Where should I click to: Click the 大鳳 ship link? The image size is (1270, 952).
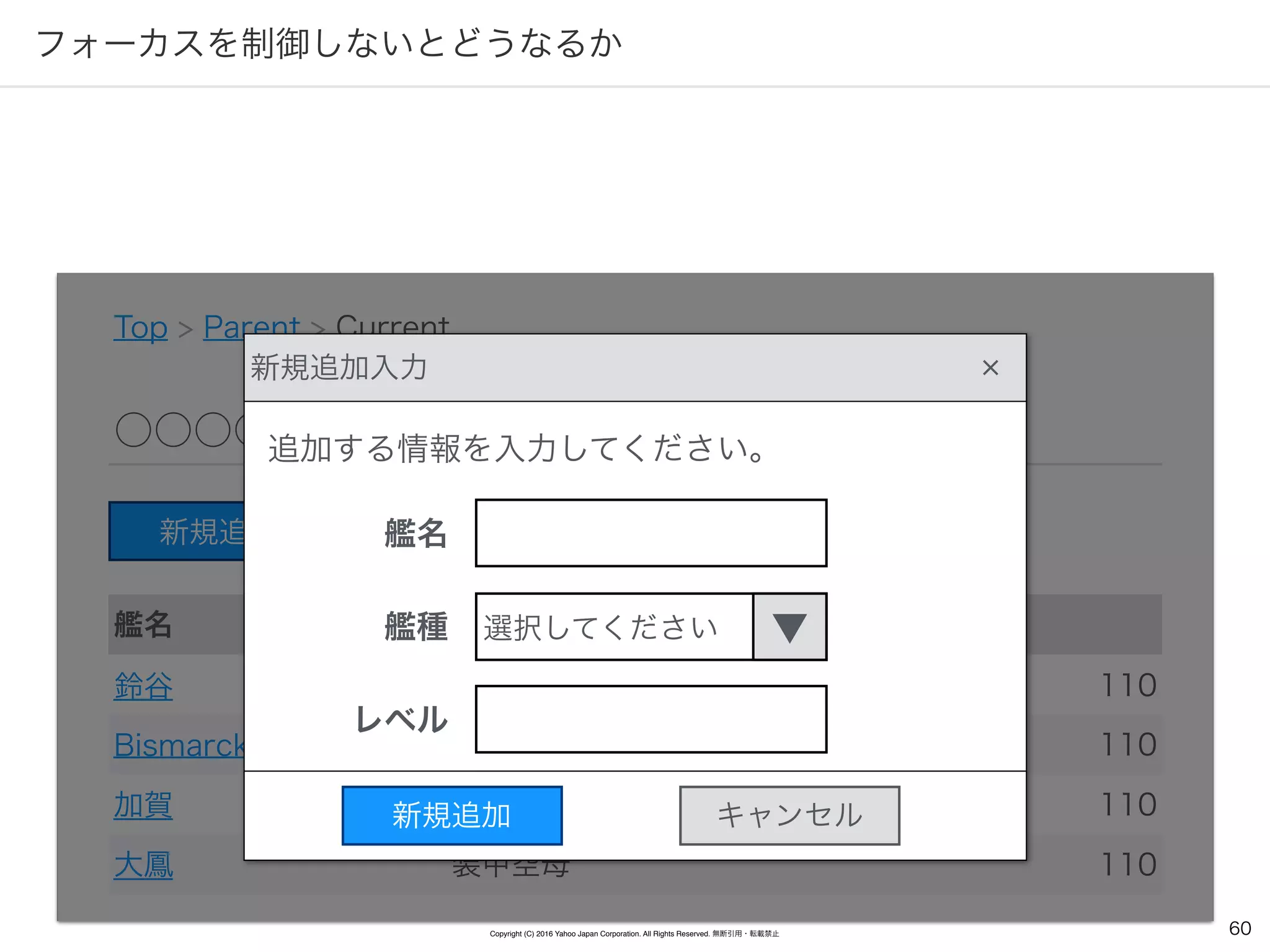(143, 864)
